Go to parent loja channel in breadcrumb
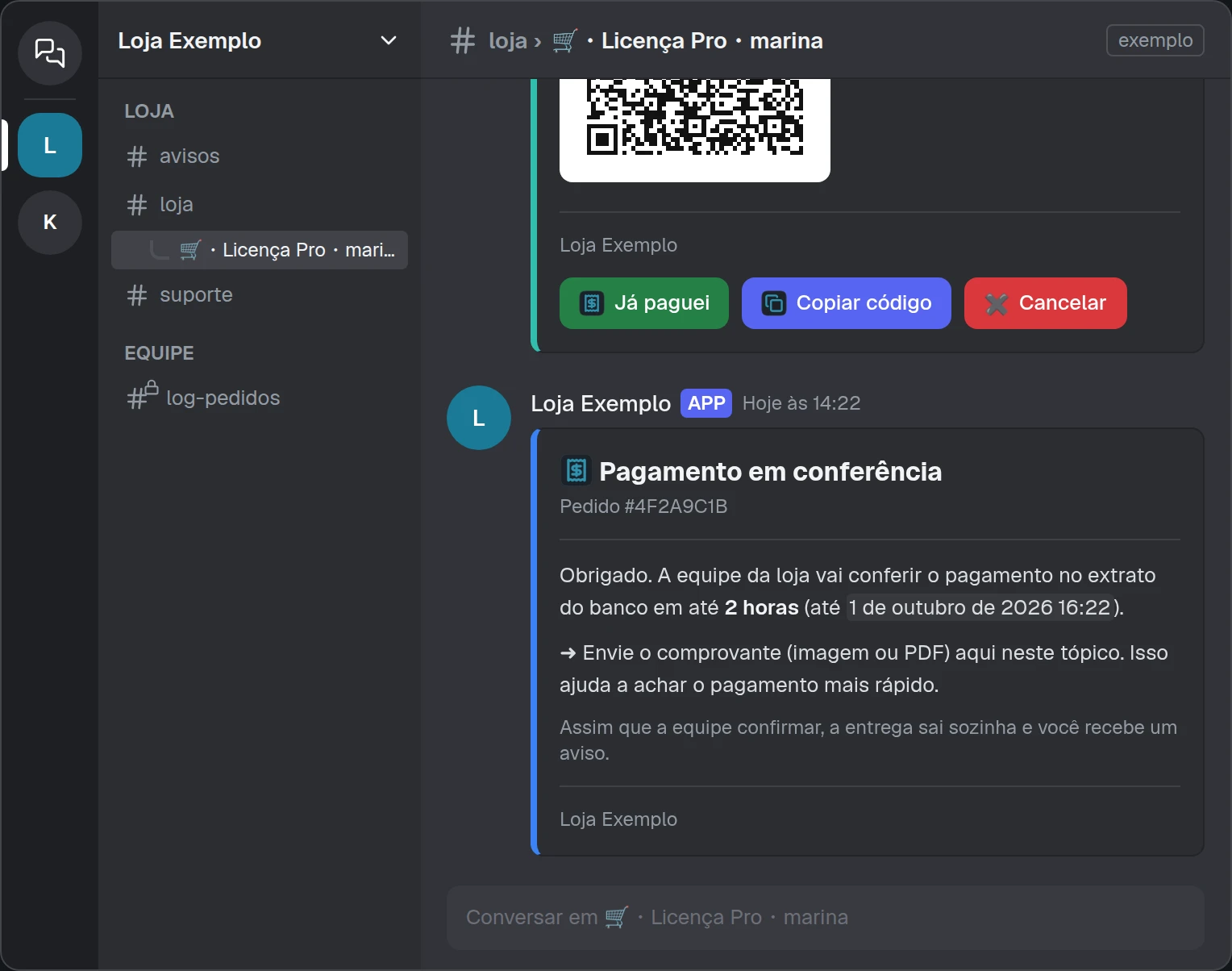1232x971 pixels. (x=508, y=40)
